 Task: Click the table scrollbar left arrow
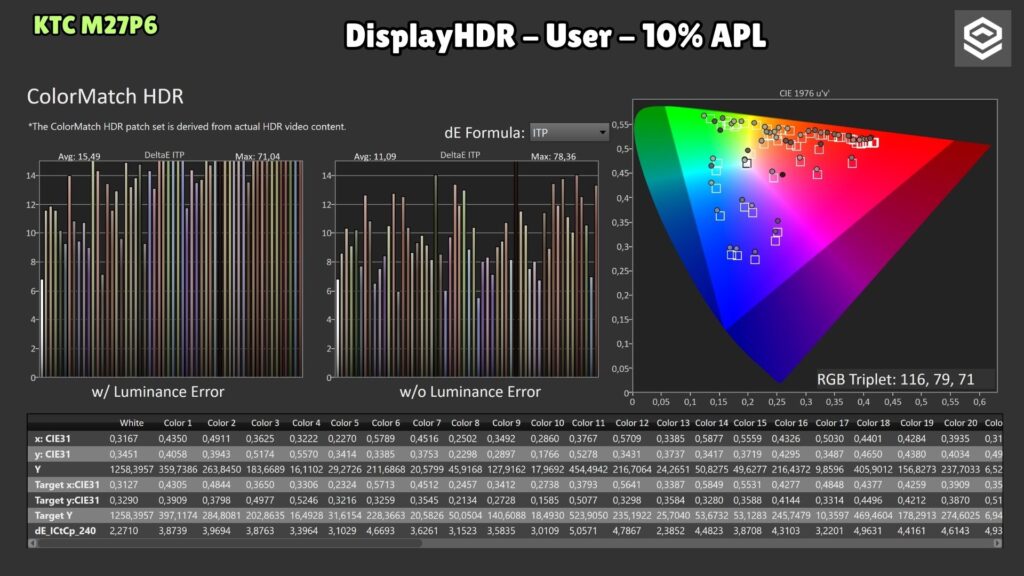[32, 543]
